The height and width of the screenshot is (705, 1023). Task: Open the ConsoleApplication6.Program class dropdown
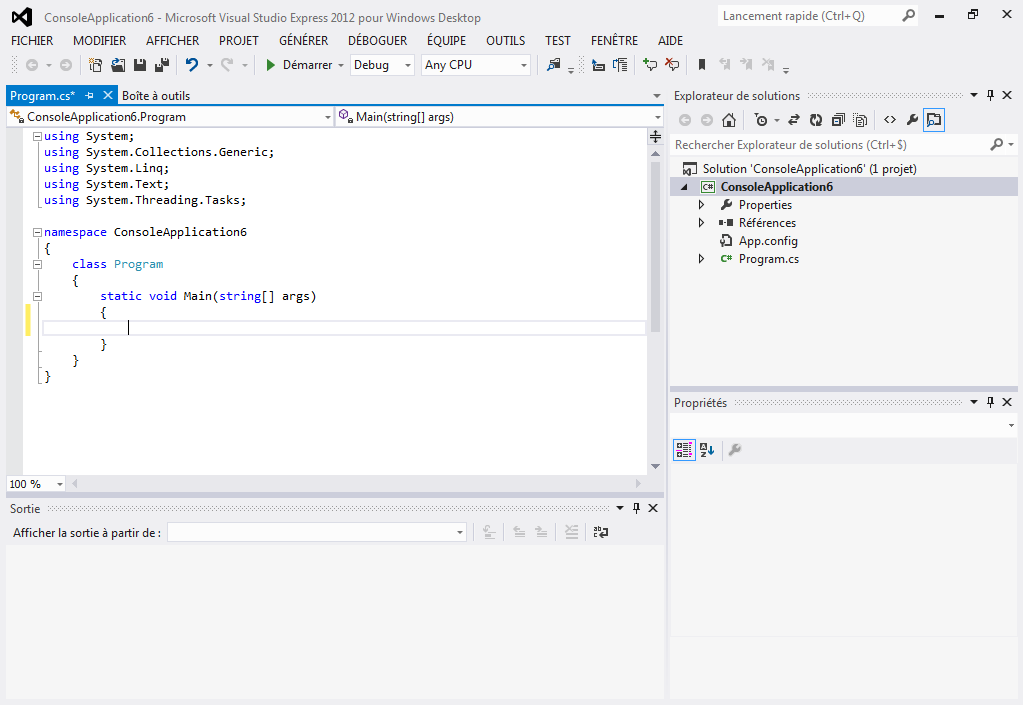pyautogui.click(x=170, y=117)
